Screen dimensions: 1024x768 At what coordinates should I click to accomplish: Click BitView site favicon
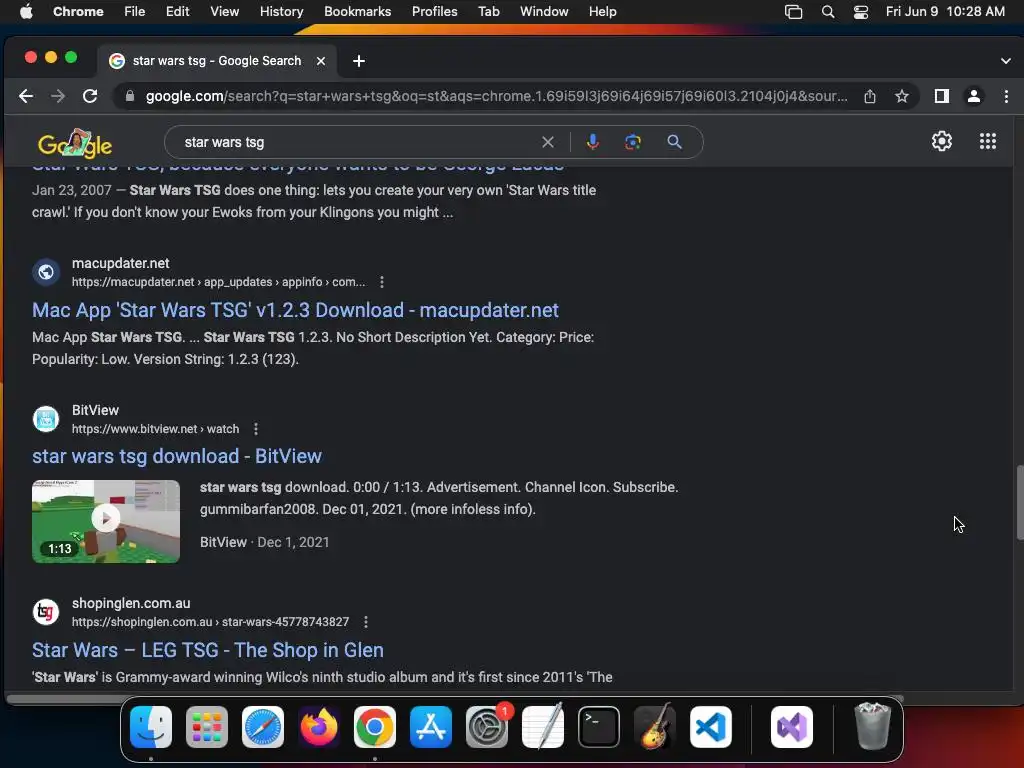46,419
